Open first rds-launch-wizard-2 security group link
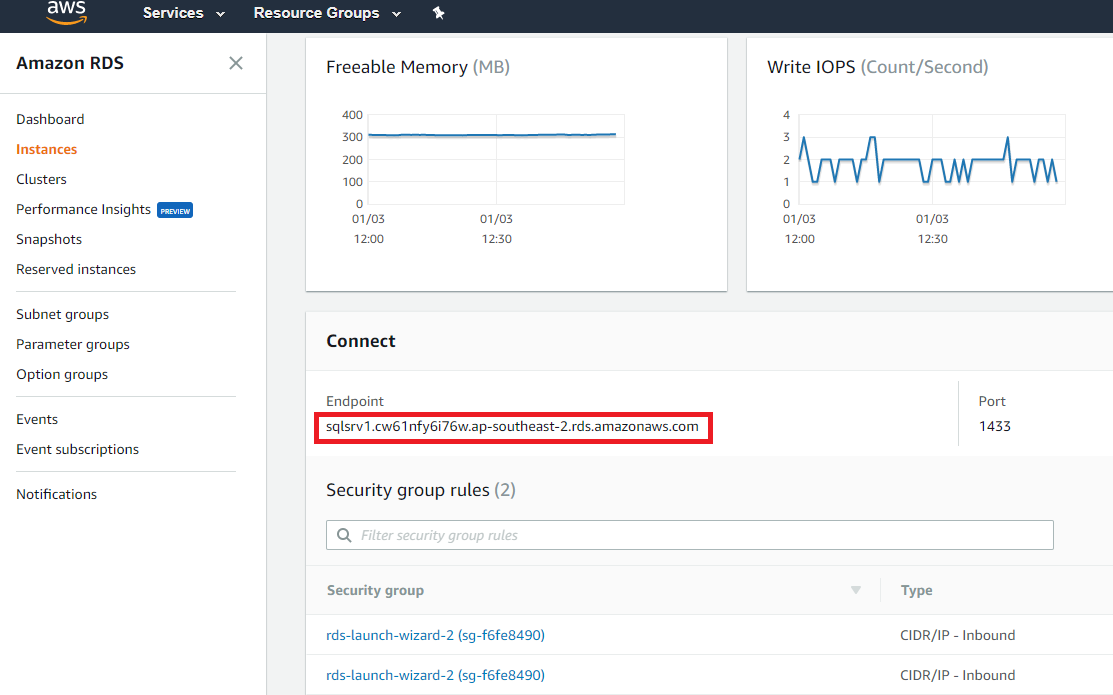Viewport: 1113px width, 695px height. (x=435, y=635)
